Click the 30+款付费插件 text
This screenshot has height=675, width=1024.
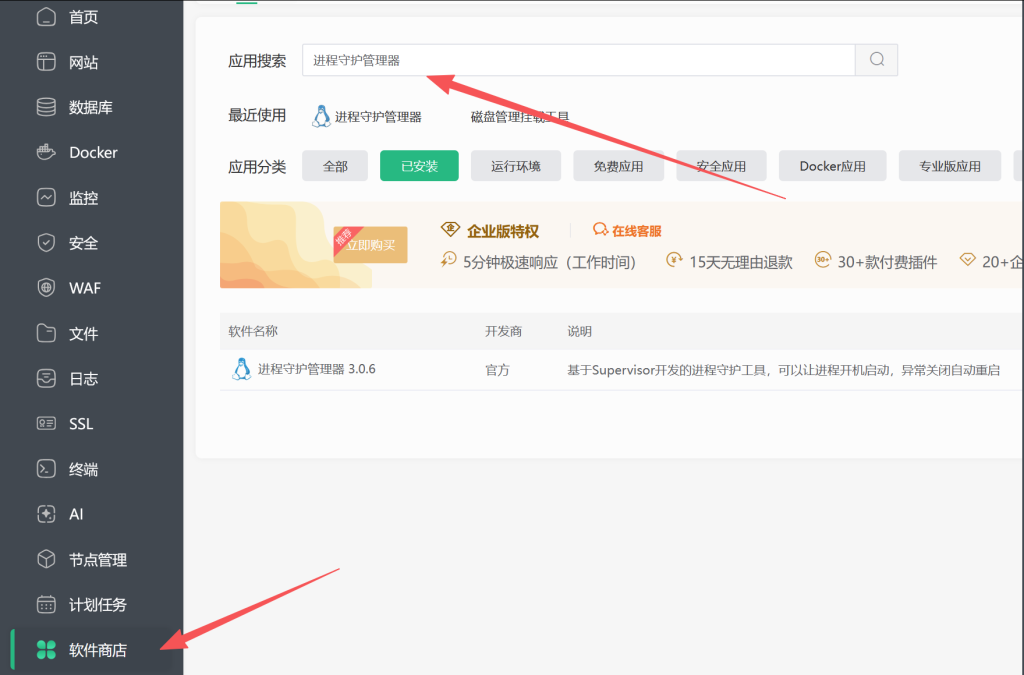tap(887, 262)
